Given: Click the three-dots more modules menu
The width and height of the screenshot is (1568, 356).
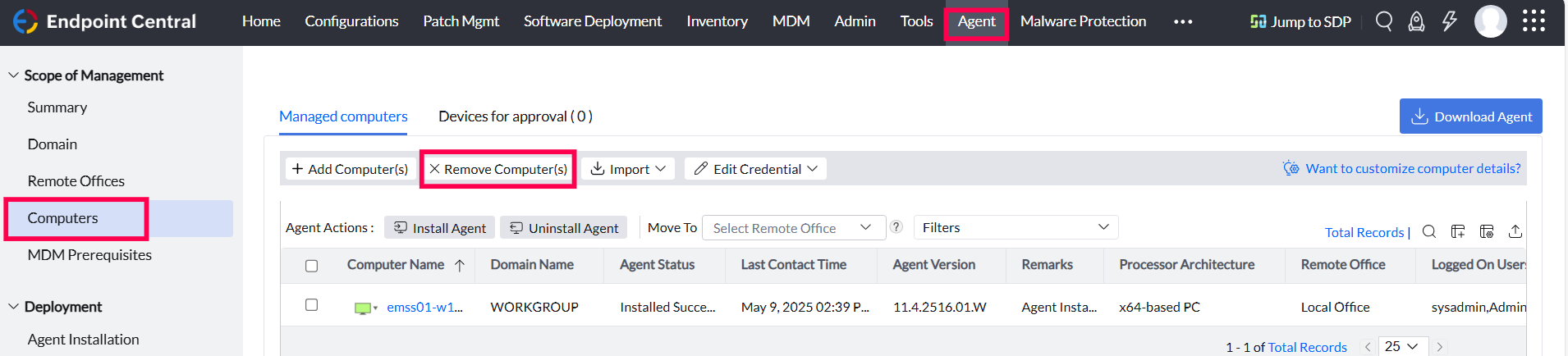Looking at the screenshot, I should [x=1183, y=22].
